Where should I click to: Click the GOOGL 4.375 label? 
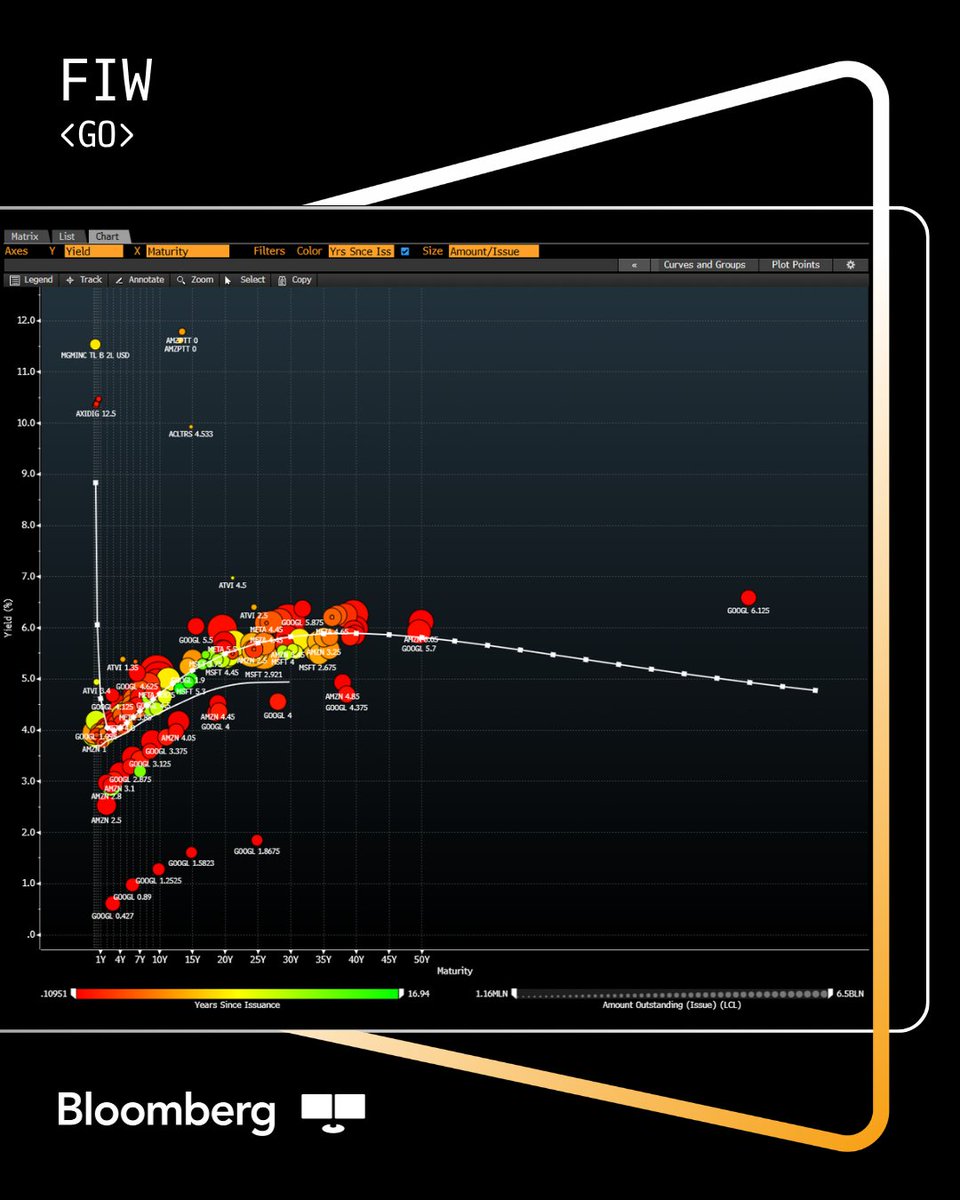click(x=347, y=708)
